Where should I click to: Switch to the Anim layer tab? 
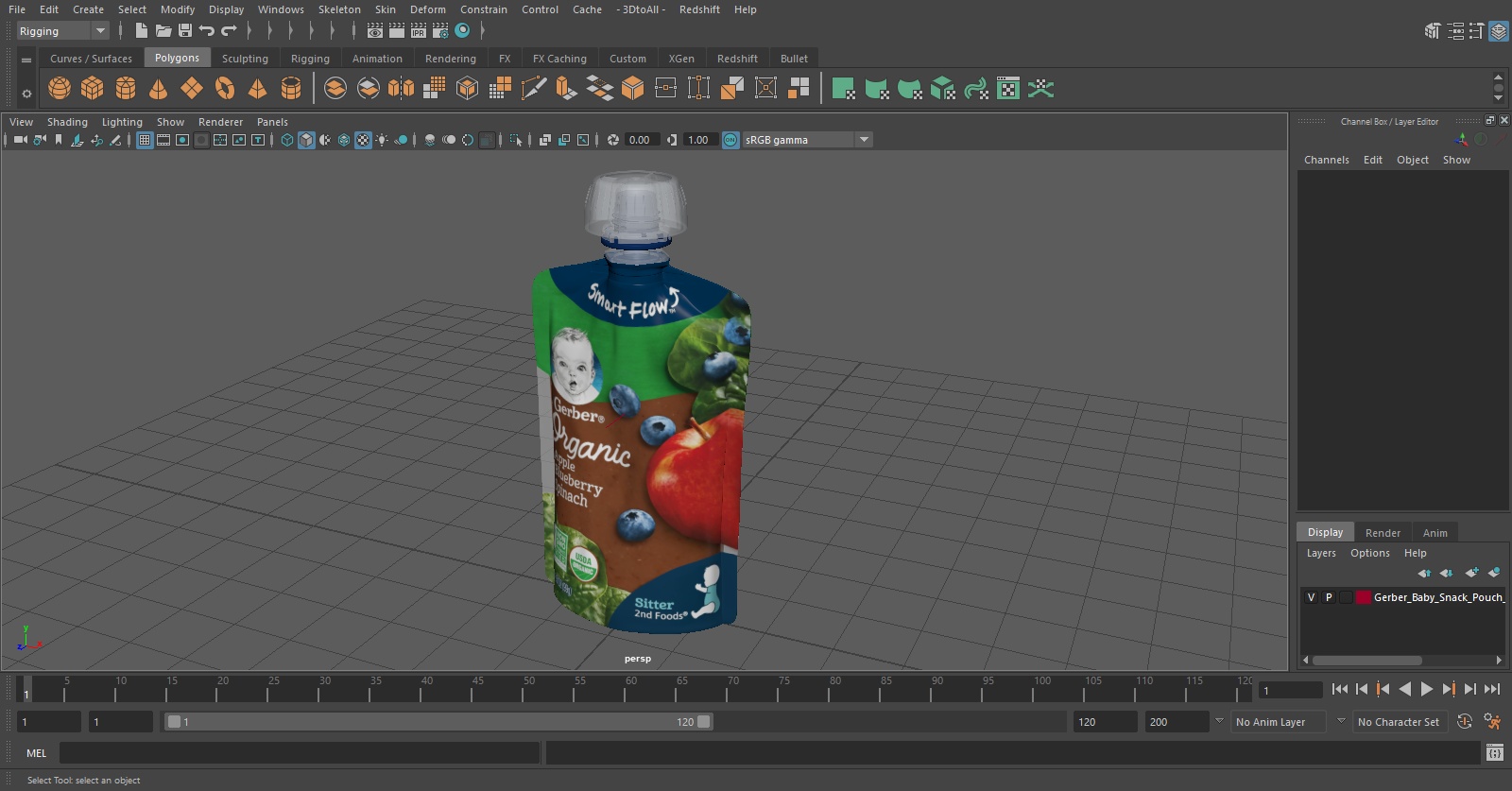point(1435,533)
